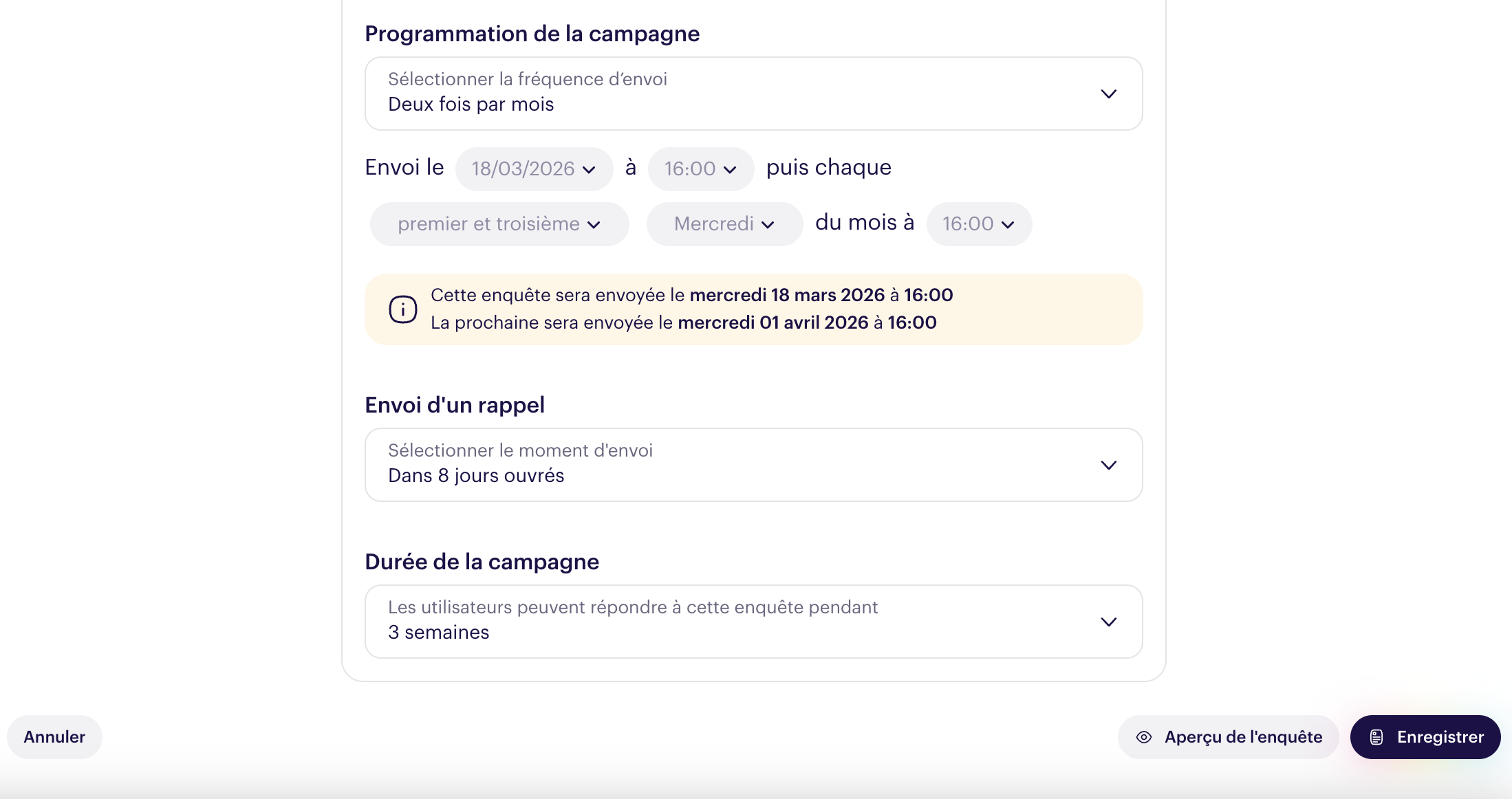1512x799 pixels.
Task: Click the info icon in the yellow notice
Action: (x=403, y=309)
